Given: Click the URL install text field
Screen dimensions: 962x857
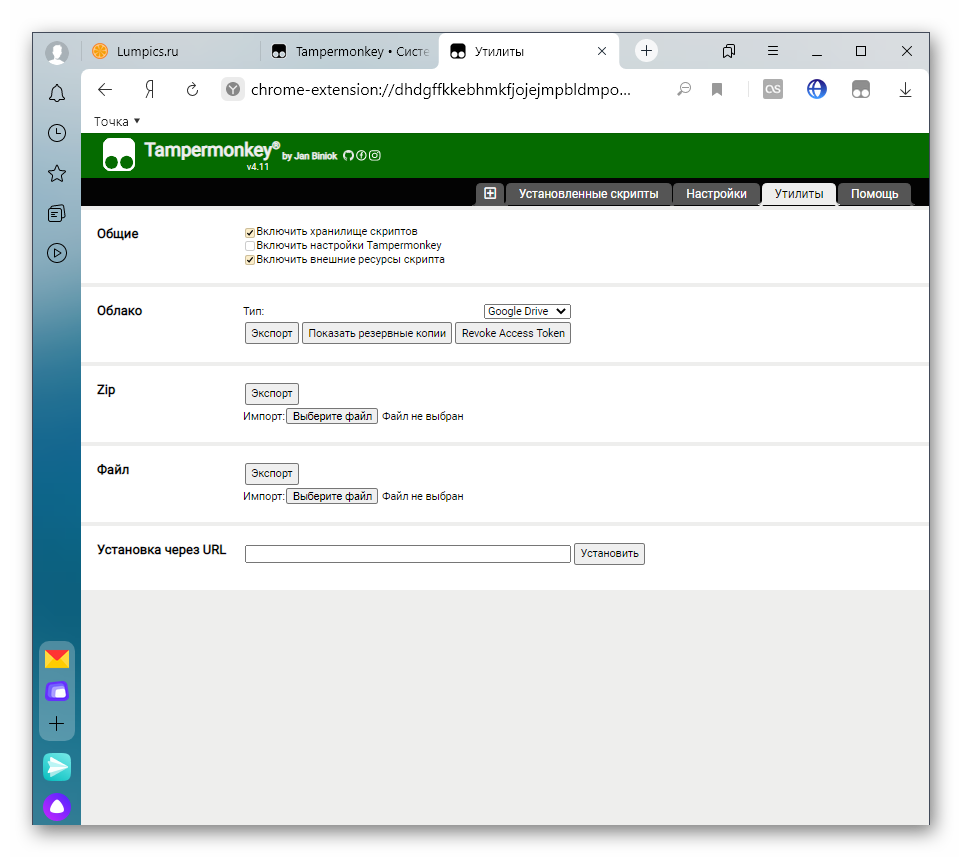Looking at the screenshot, I should (x=407, y=554).
